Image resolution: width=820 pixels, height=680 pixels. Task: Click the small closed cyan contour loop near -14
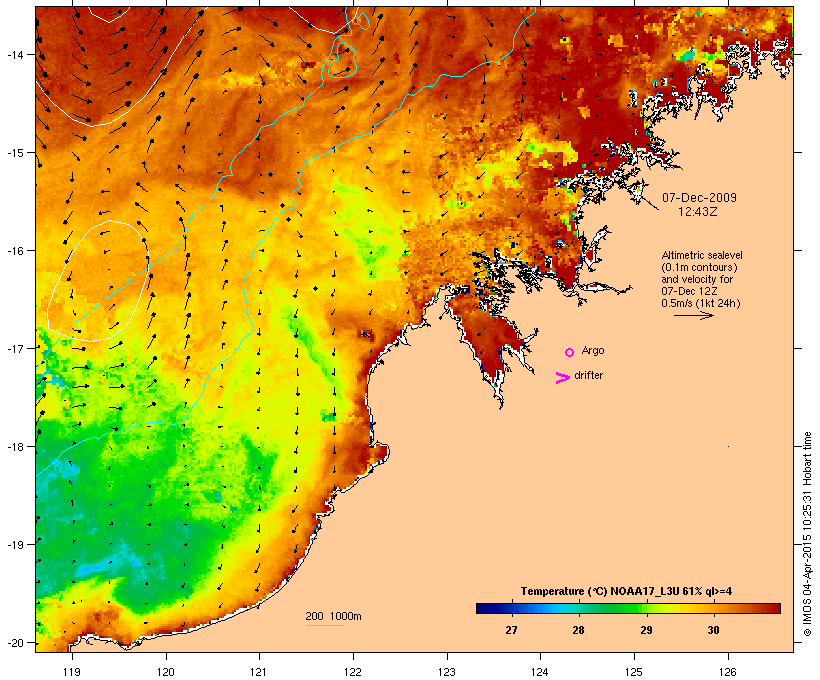pos(341,60)
